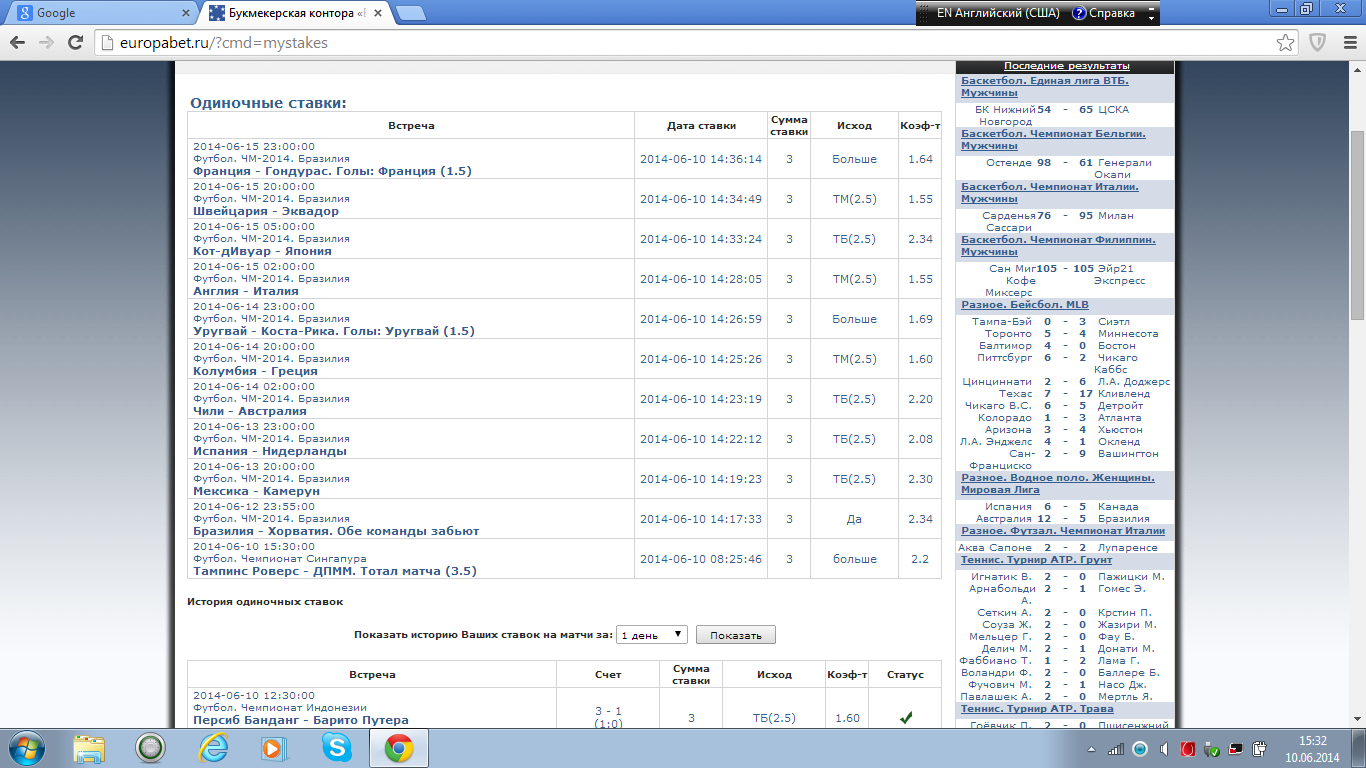Click the browser back arrow
The width and height of the screenshot is (1366, 768).
click(x=17, y=43)
